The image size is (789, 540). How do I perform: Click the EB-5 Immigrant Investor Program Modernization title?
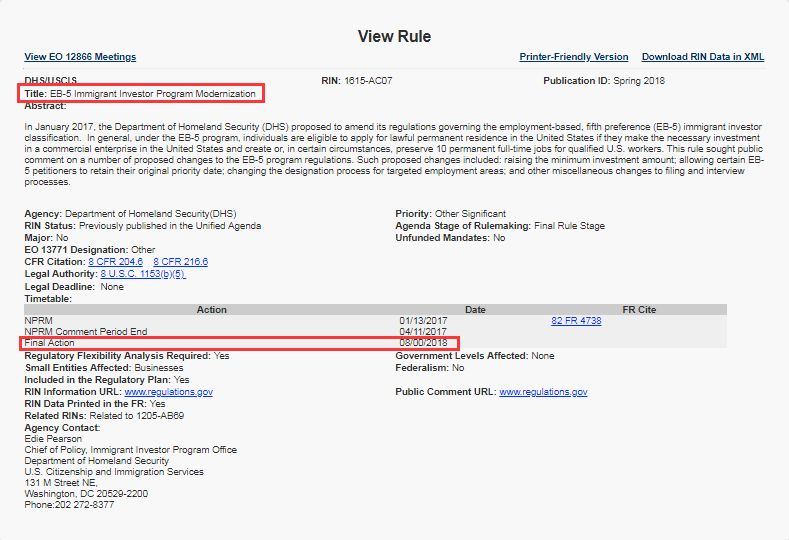[155, 93]
